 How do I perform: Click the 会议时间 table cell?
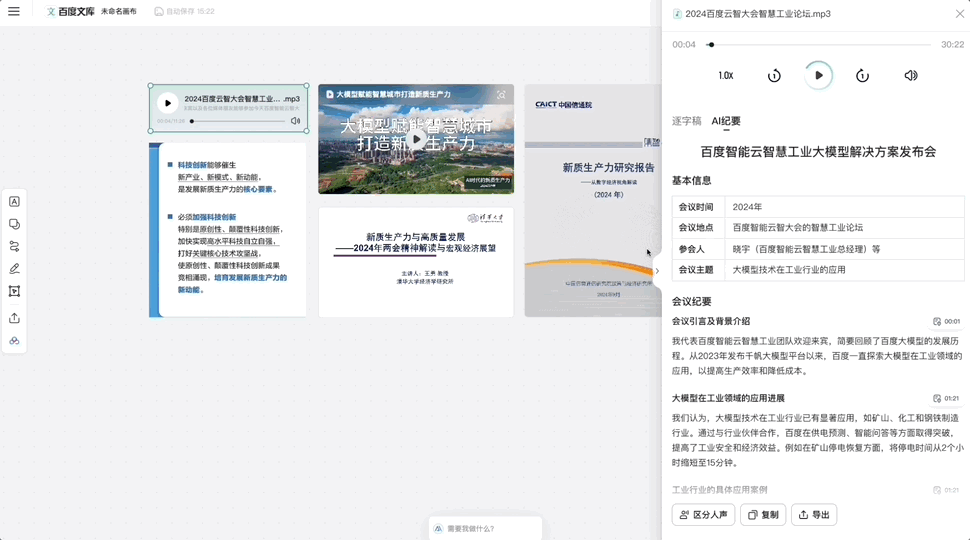click(698, 207)
